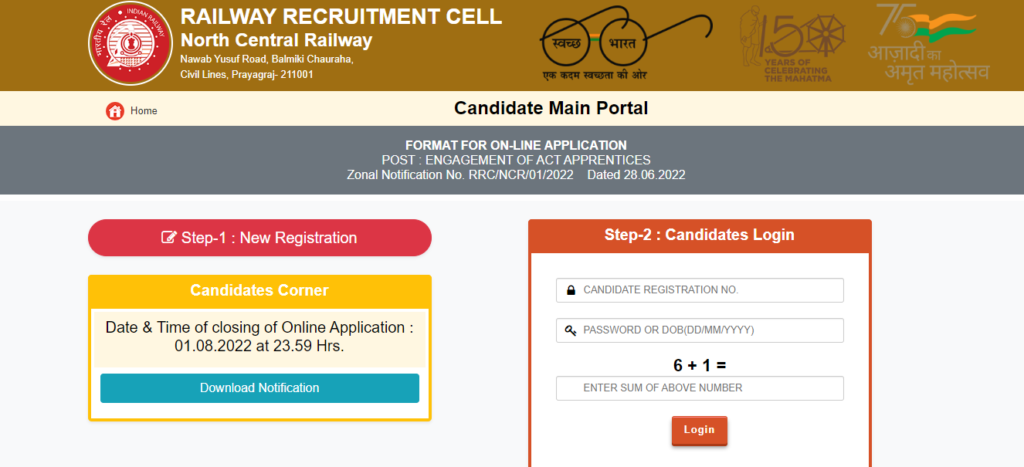Screen dimensions: 1024x467
Task: Click the 6 + 1 captcha equation
Action: tap(699, 362)
